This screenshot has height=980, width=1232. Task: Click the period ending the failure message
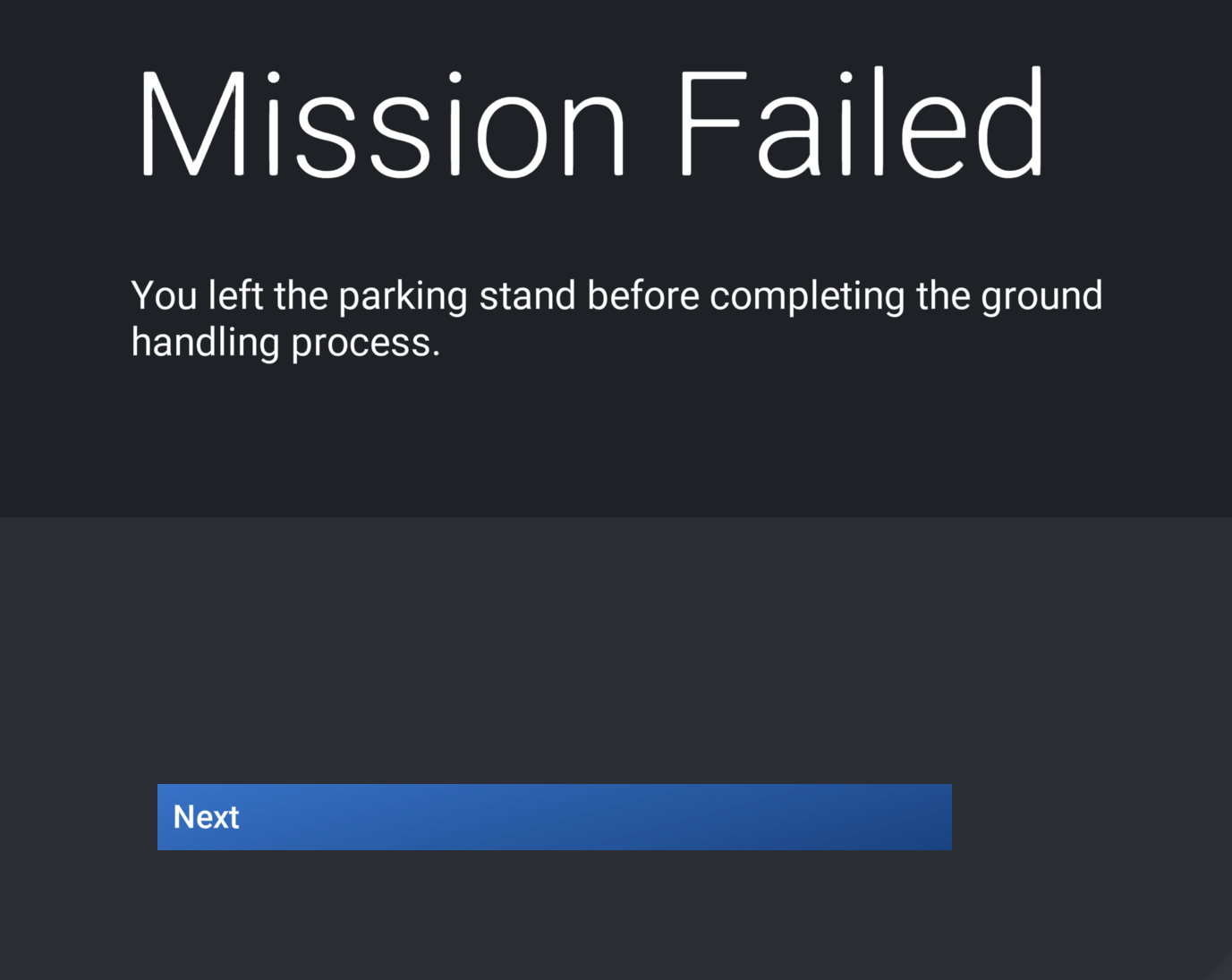pos(436,354)
